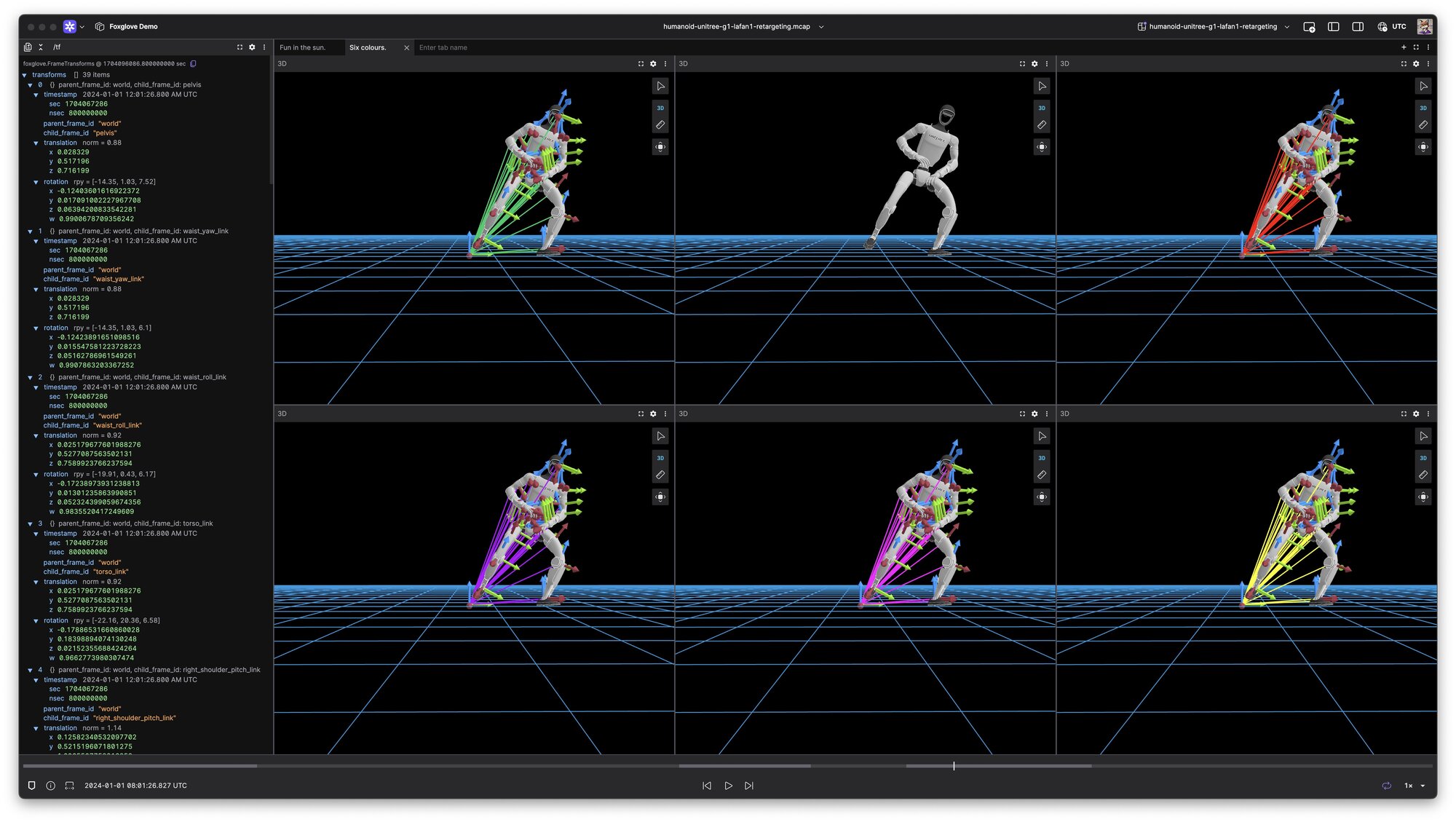Open the /tf panel three-dot menu

[x=264, y=47]
